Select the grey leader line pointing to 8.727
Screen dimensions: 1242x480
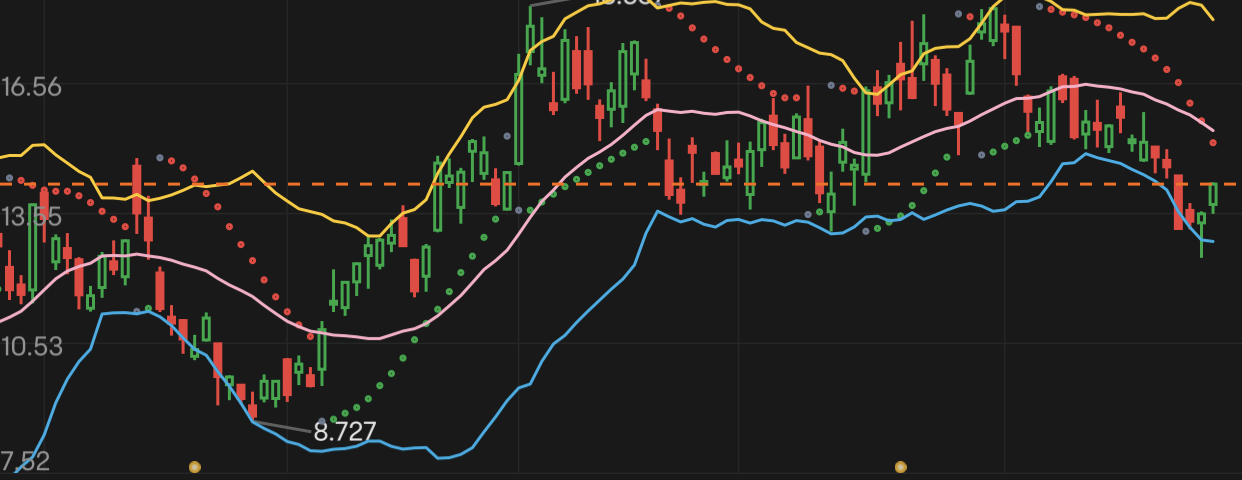click(283, 428)
